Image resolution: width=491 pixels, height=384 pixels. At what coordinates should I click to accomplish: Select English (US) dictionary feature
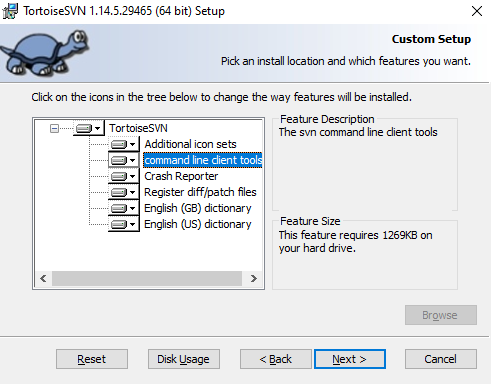[198, 224]
